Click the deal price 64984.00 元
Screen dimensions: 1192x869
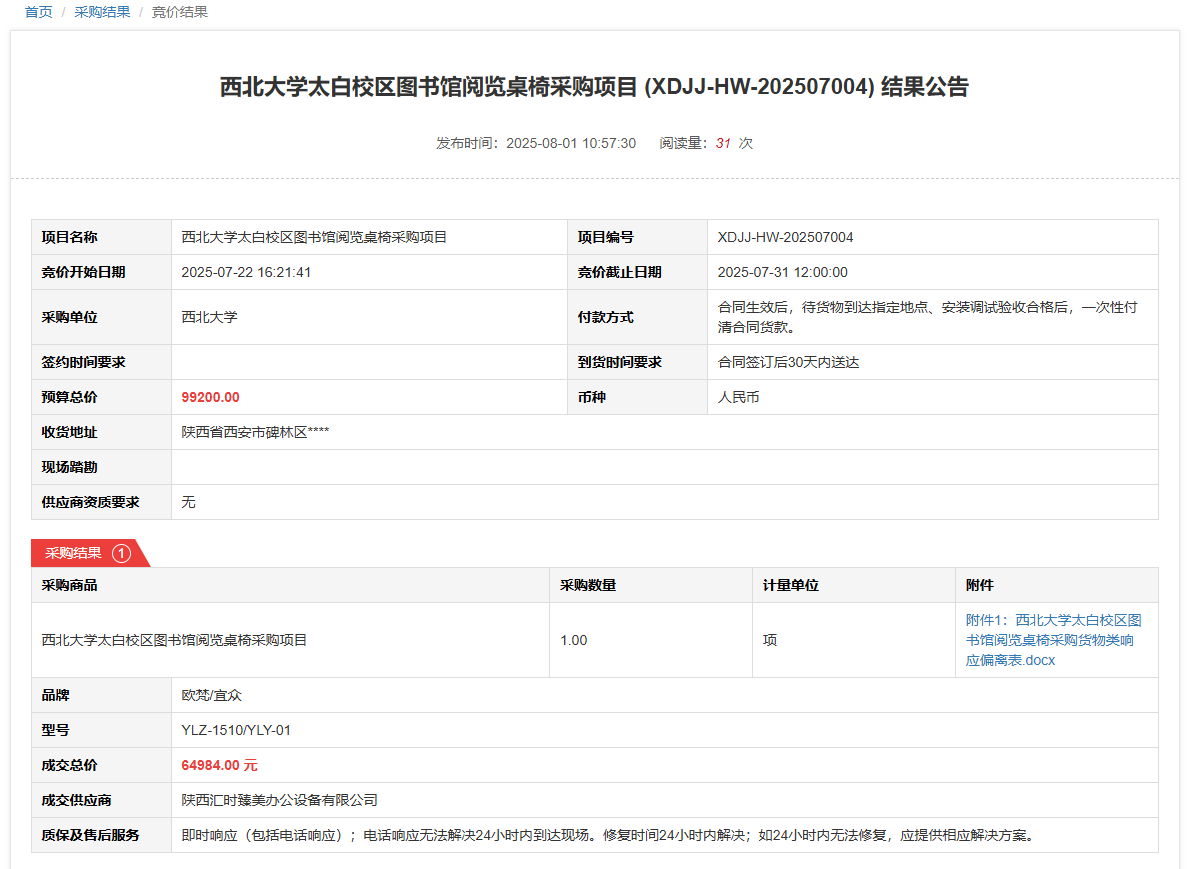[x=219, y=765]
